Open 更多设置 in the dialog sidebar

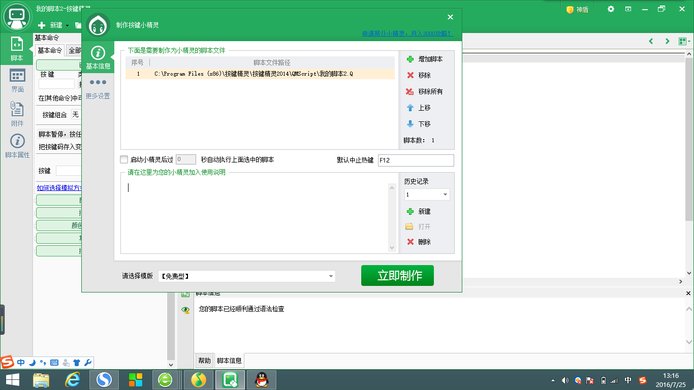pyautogui.click(x=98, y=88)
